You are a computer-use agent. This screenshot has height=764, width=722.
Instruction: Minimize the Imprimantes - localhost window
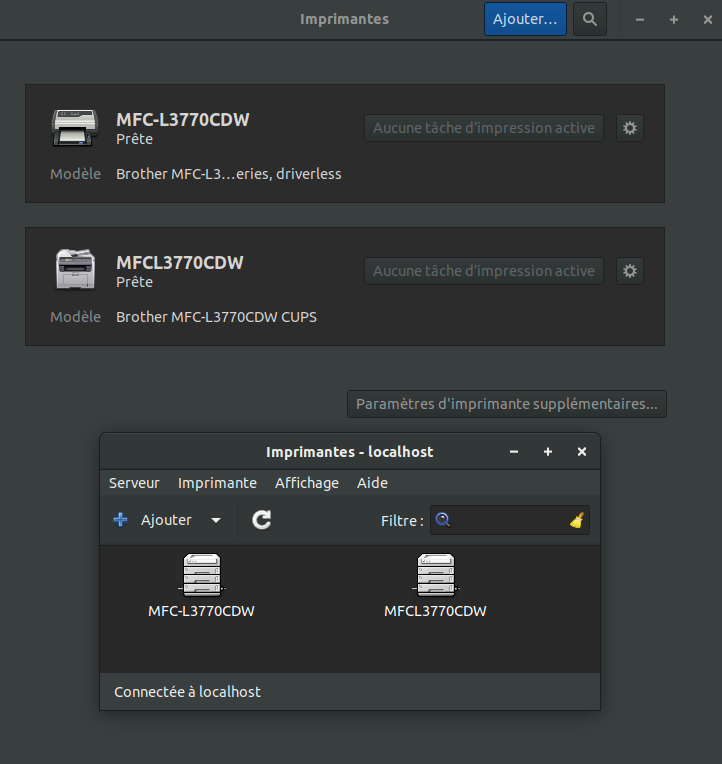[514, 452]
